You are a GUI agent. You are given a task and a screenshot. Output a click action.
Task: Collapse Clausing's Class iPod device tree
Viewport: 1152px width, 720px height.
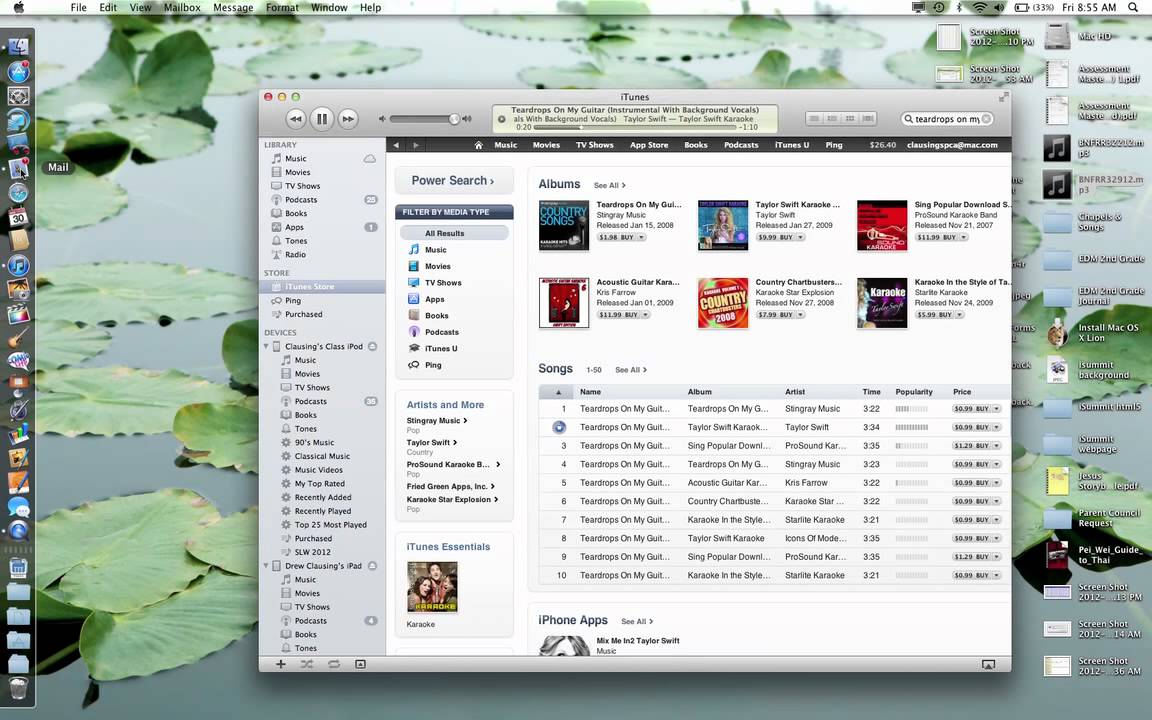266,346
